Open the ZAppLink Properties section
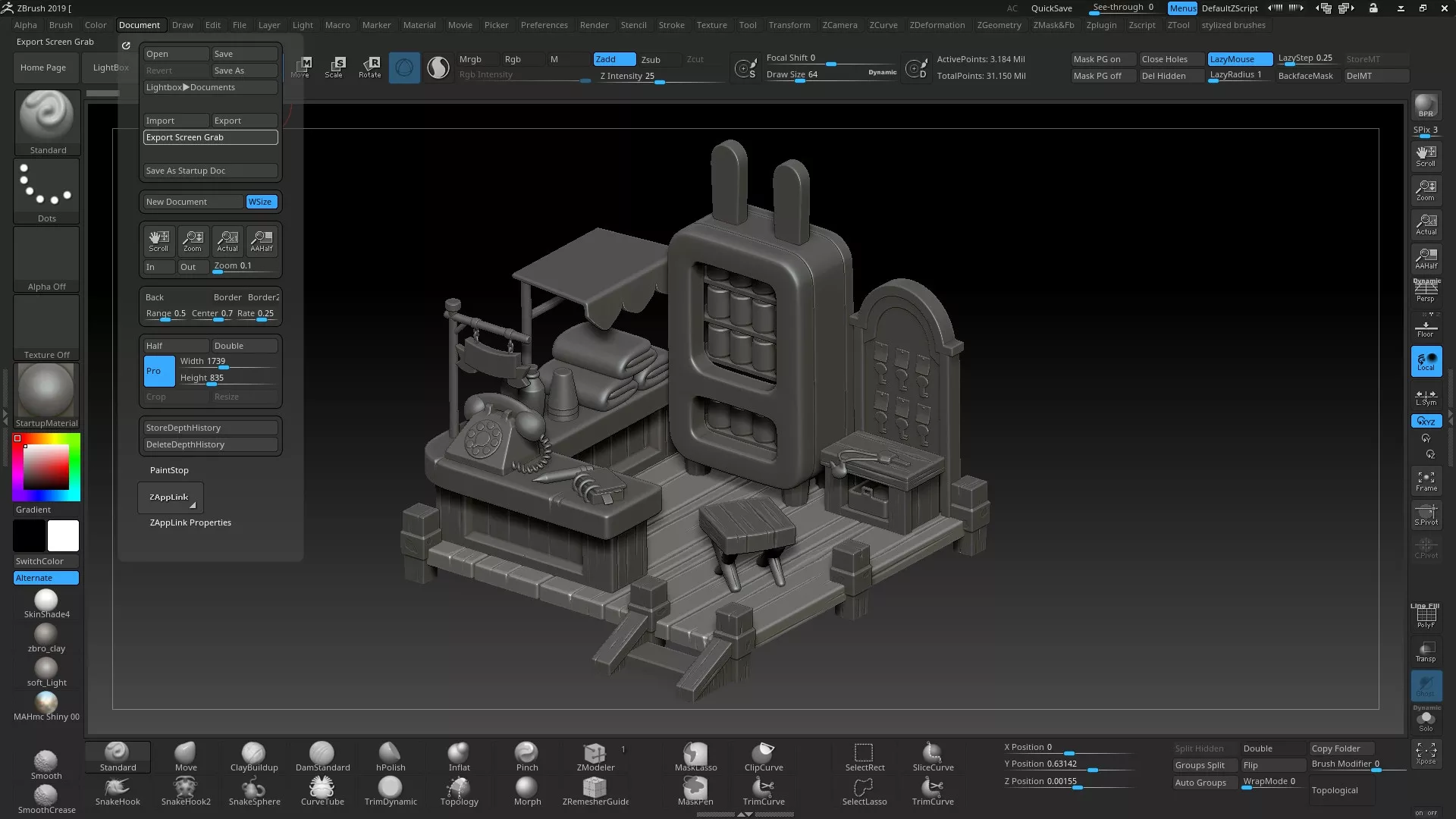The image size is (1456, 819). point(190,522)
